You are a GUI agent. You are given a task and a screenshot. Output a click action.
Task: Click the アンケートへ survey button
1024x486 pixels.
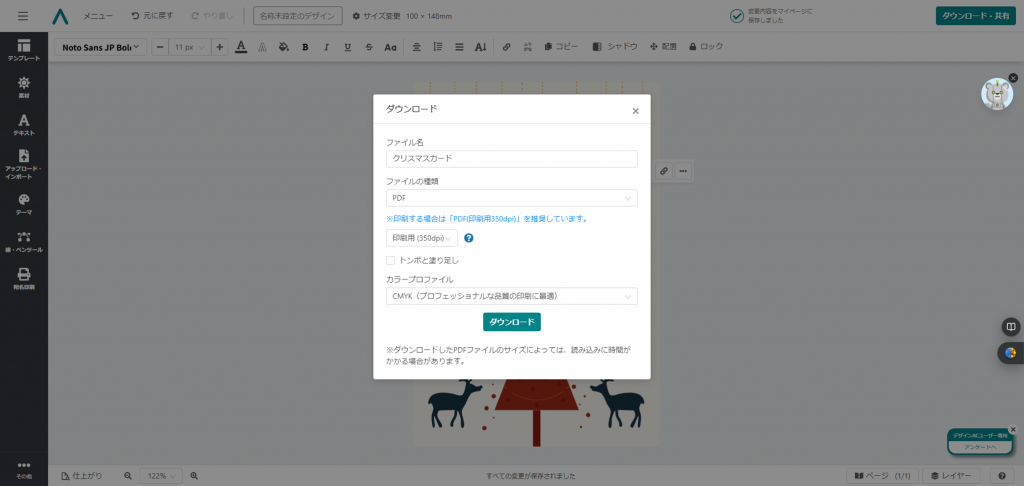point(980,447)
